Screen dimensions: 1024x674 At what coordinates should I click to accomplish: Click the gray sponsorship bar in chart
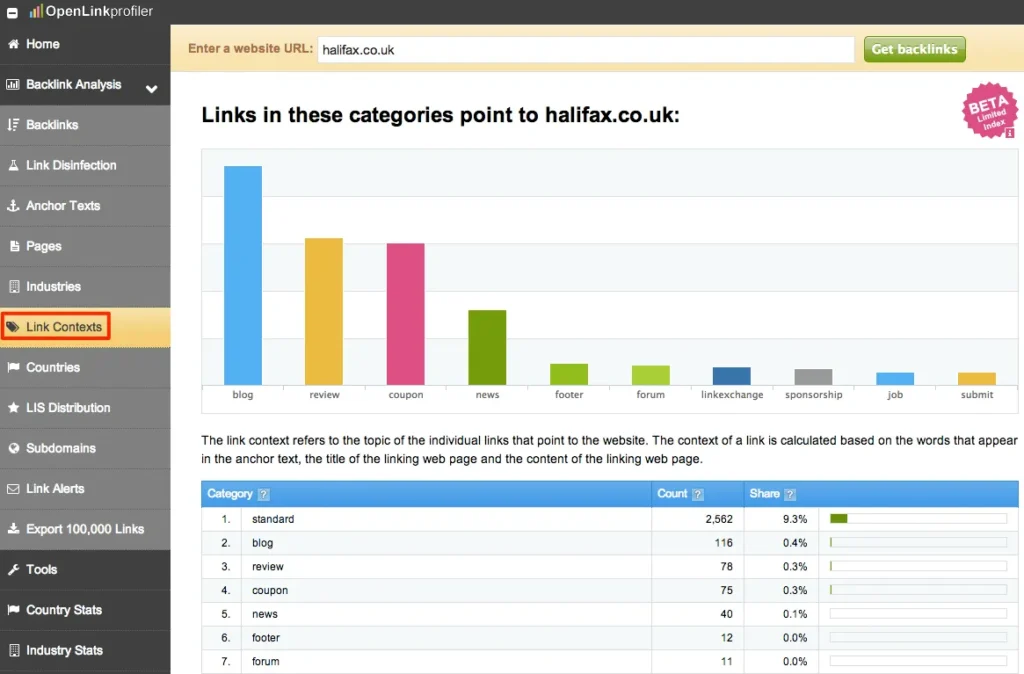tap(813, 377)
